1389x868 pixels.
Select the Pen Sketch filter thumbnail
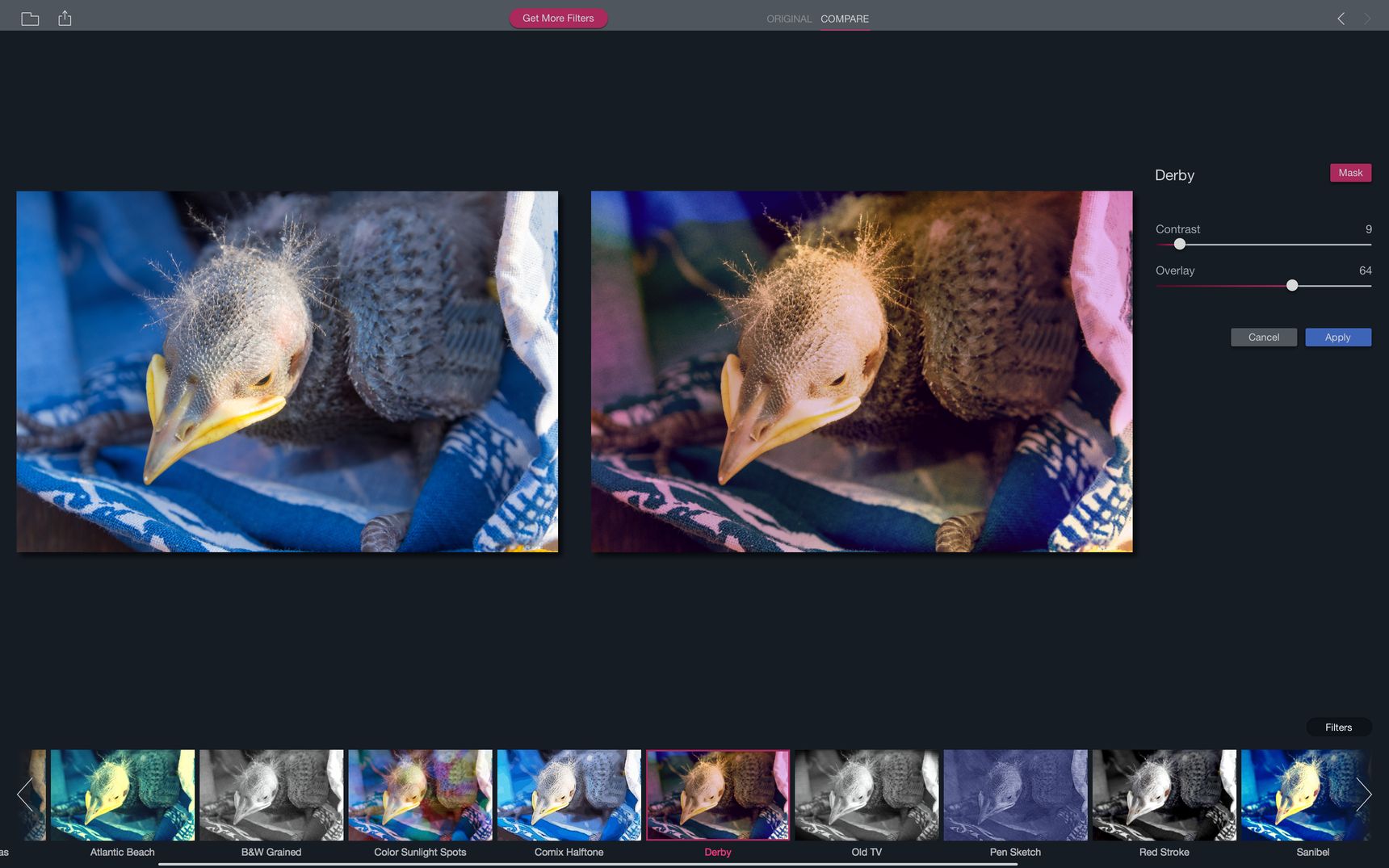point(1015,795)
